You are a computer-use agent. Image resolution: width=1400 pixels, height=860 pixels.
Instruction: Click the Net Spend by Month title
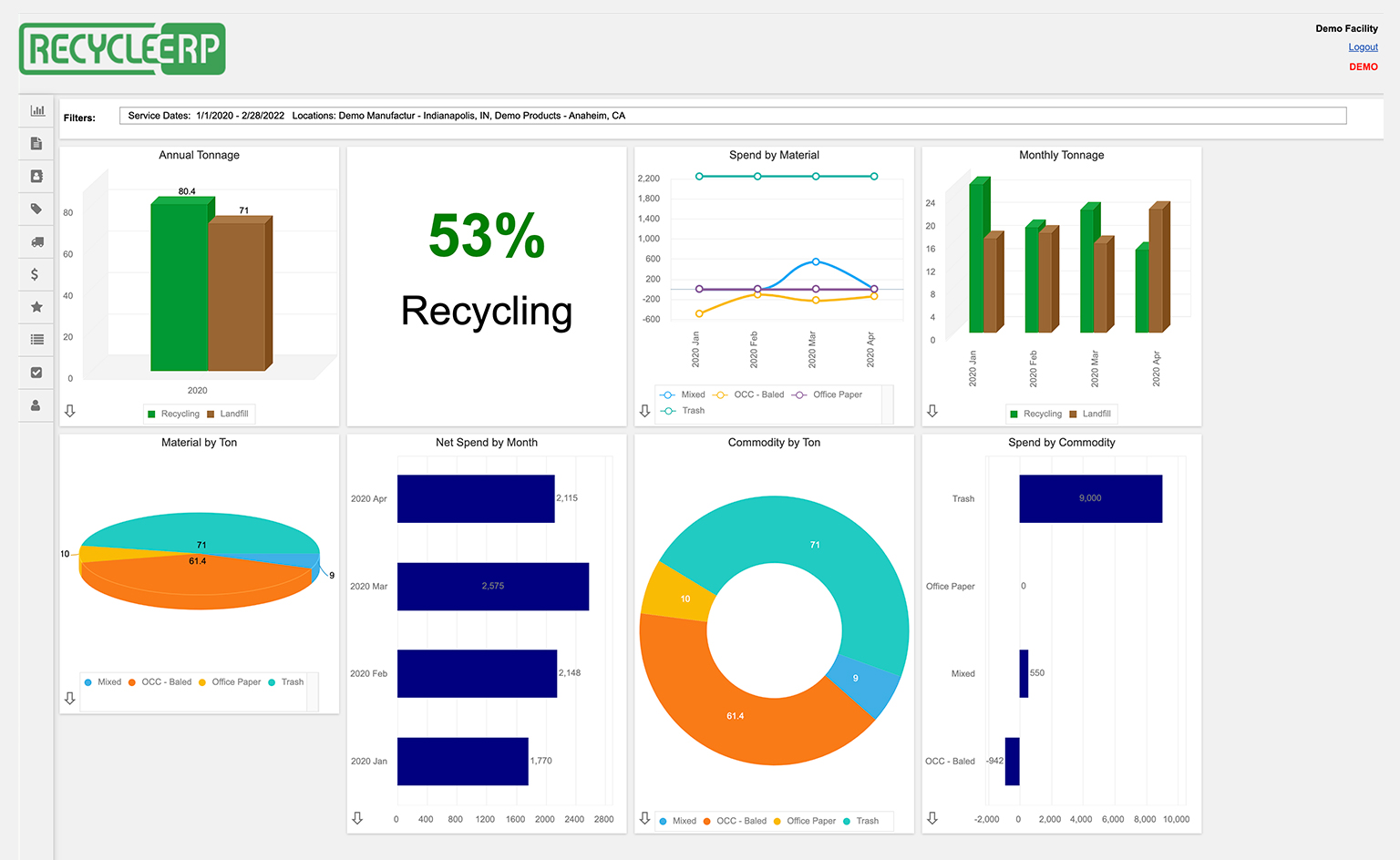[487, 443]
